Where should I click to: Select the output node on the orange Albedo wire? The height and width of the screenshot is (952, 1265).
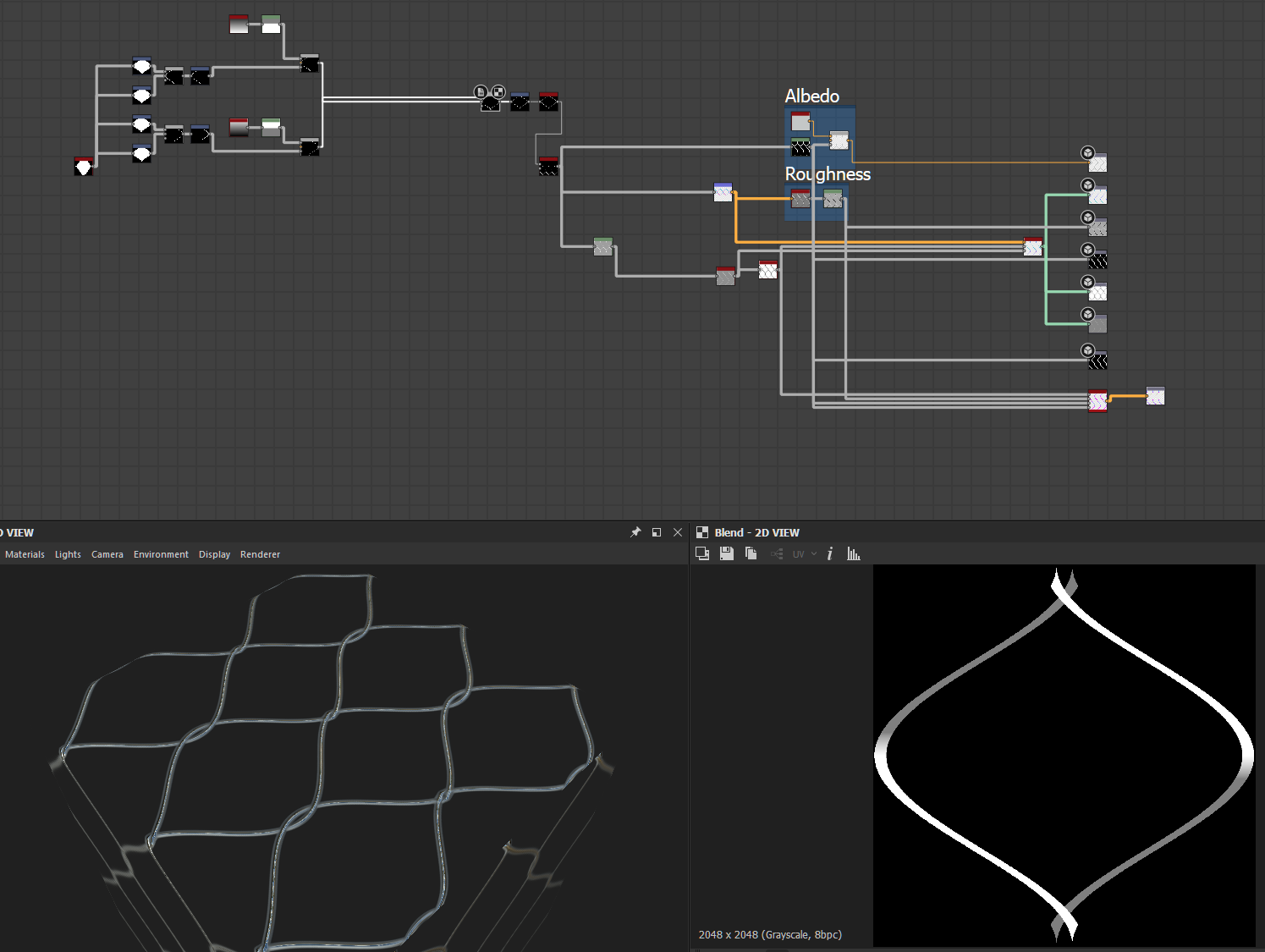(1097, 162)
